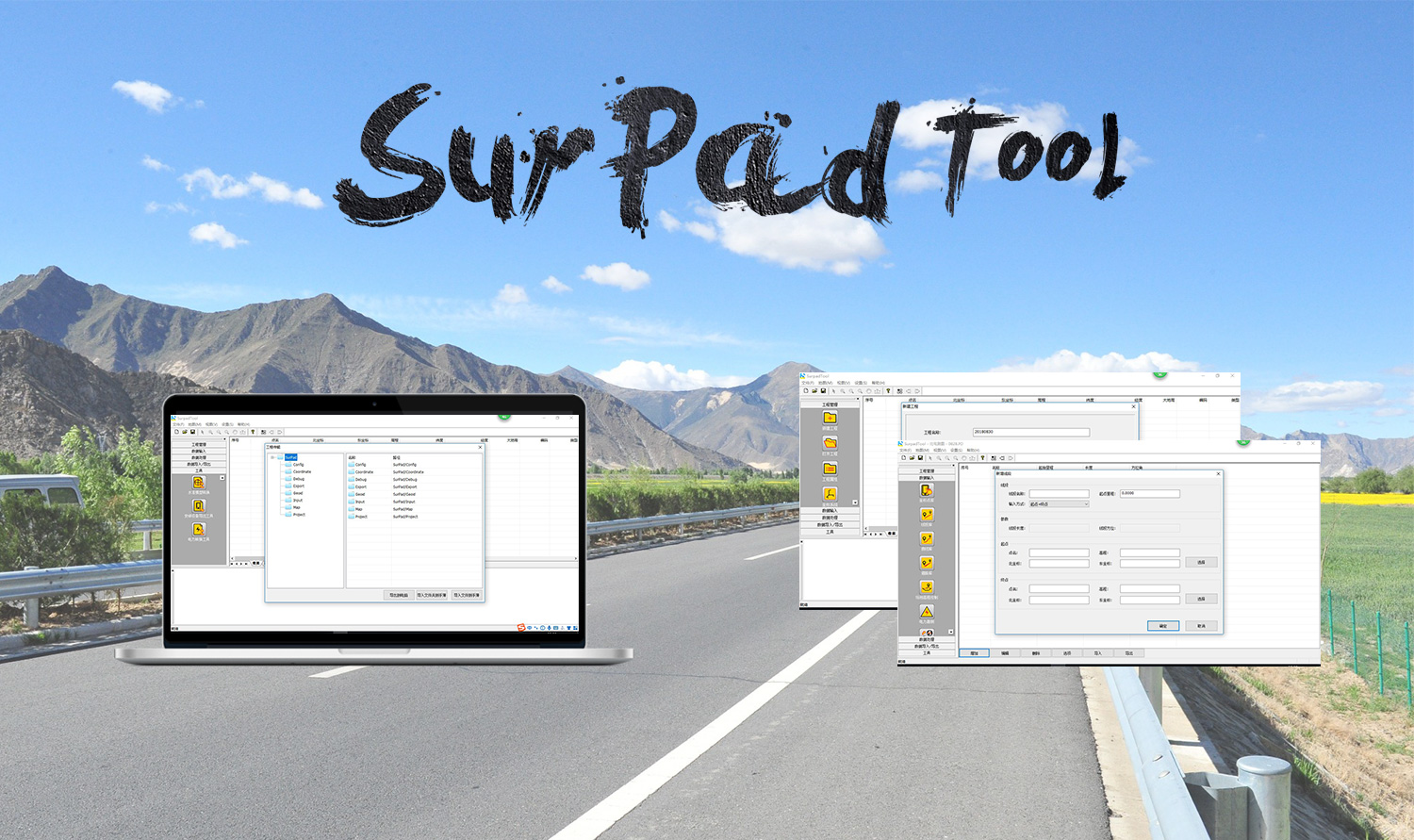1414x840 pixels.
Task: Expand the 工程管理 panel header on laptop
Action: pos(198,444)
